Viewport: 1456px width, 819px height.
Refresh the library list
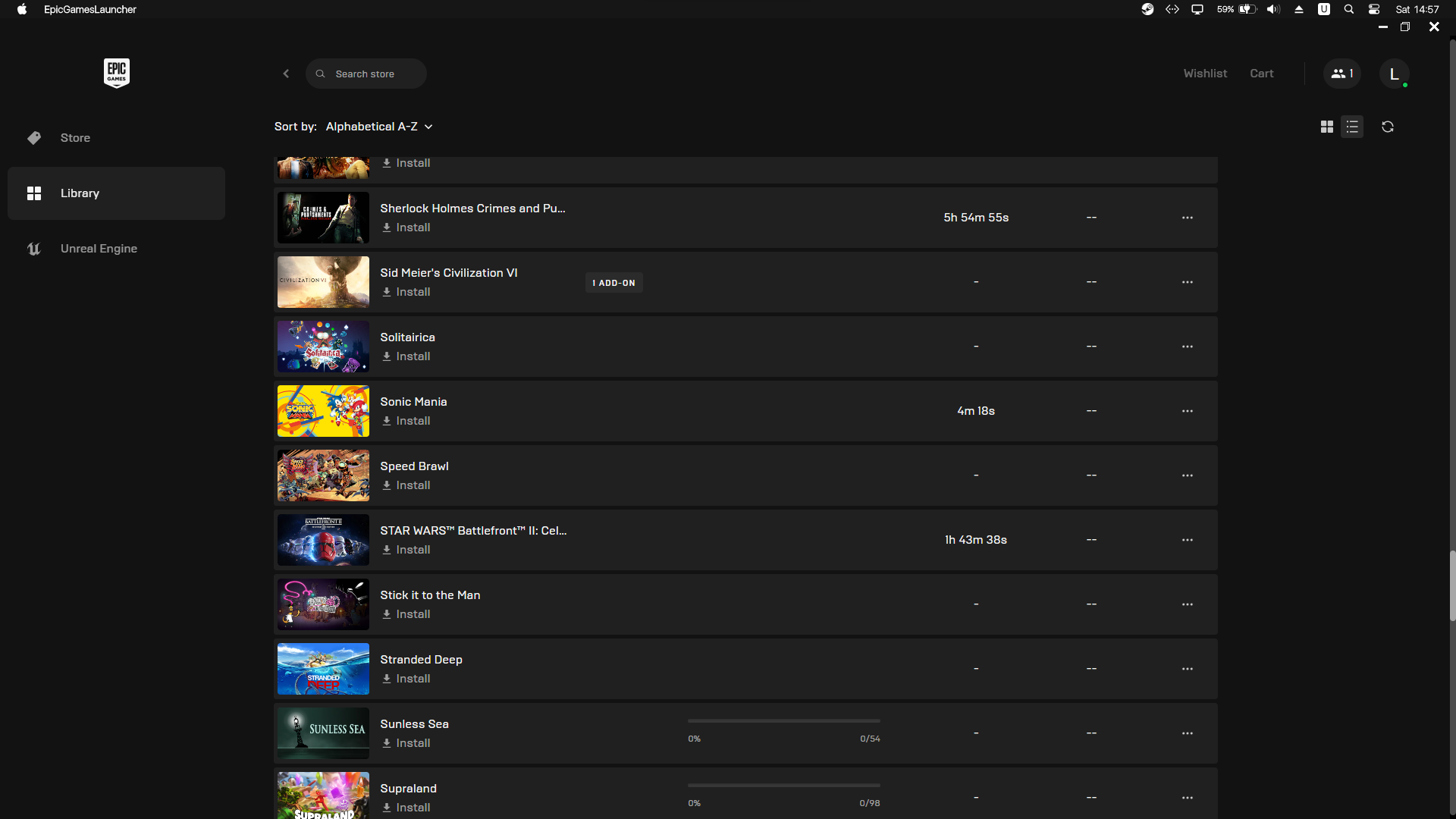(x=1387, y=127)
